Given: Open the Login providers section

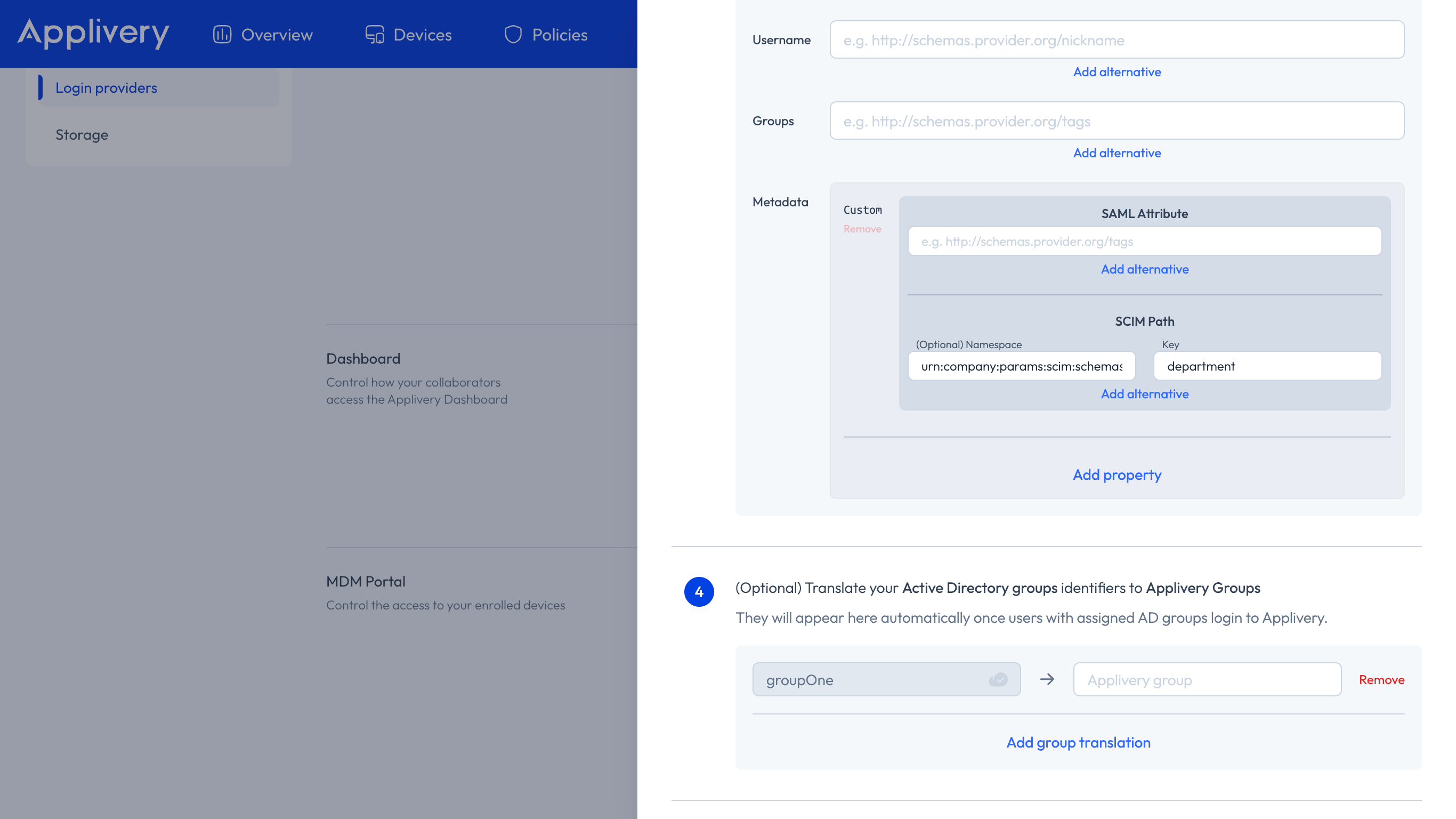Looking at the screenshot, I should (x=106, y=87).
